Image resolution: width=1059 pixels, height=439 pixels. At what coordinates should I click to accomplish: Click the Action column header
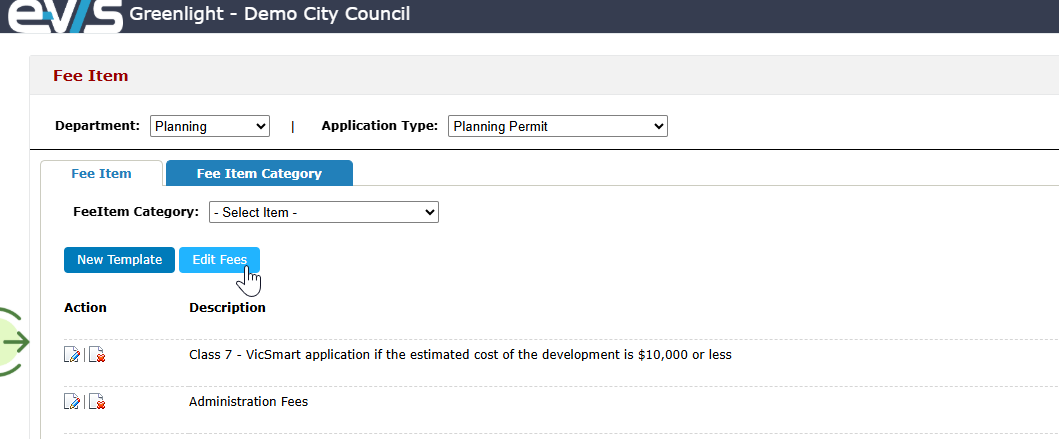coord(85,308)
